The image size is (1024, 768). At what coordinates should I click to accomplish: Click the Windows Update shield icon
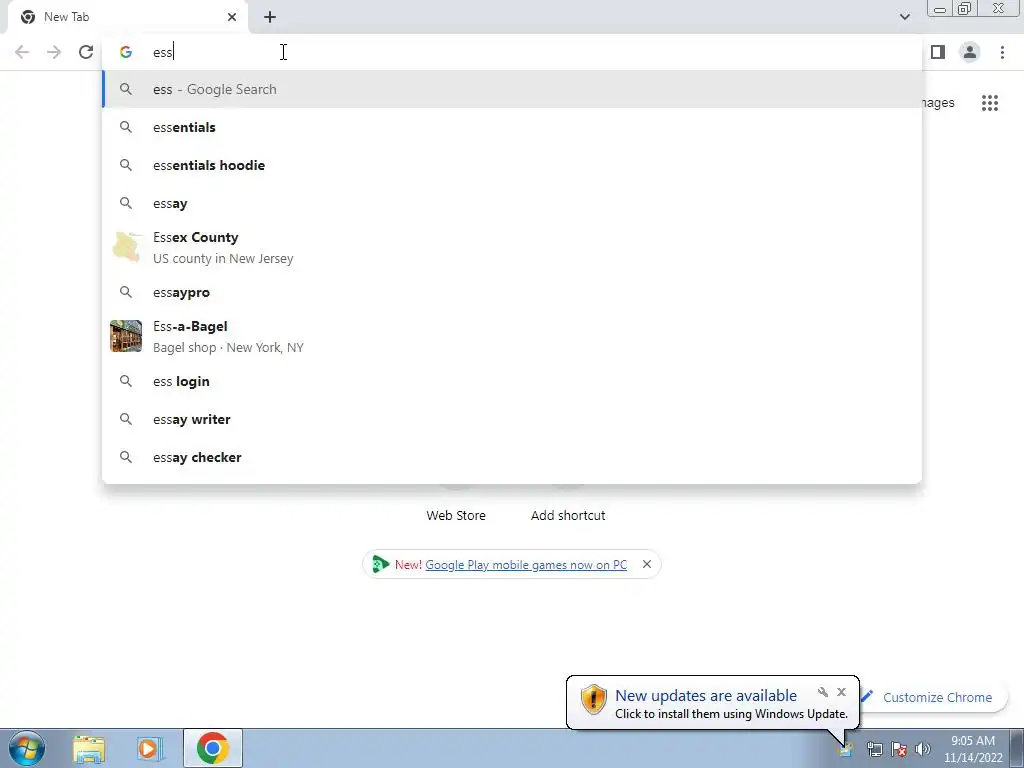[593, 699]
